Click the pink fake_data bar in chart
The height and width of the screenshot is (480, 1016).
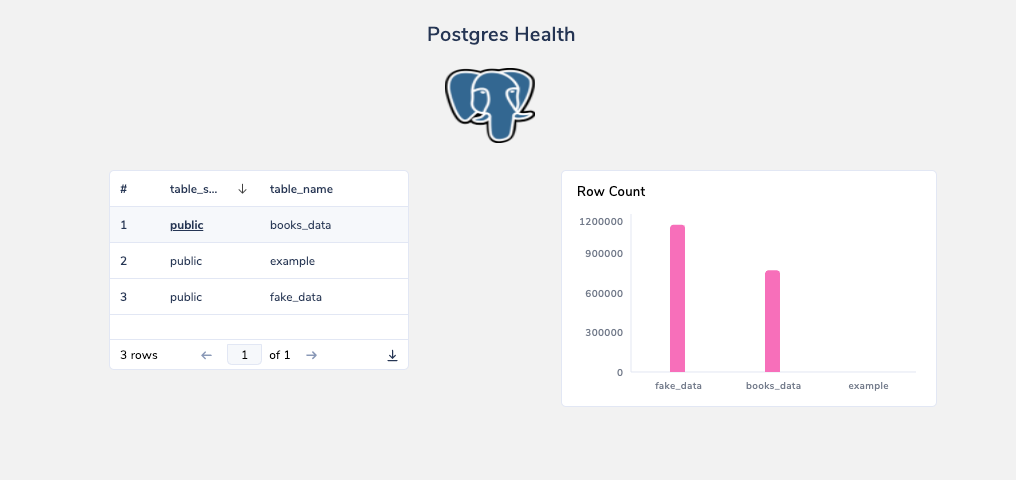click(678, 299)
